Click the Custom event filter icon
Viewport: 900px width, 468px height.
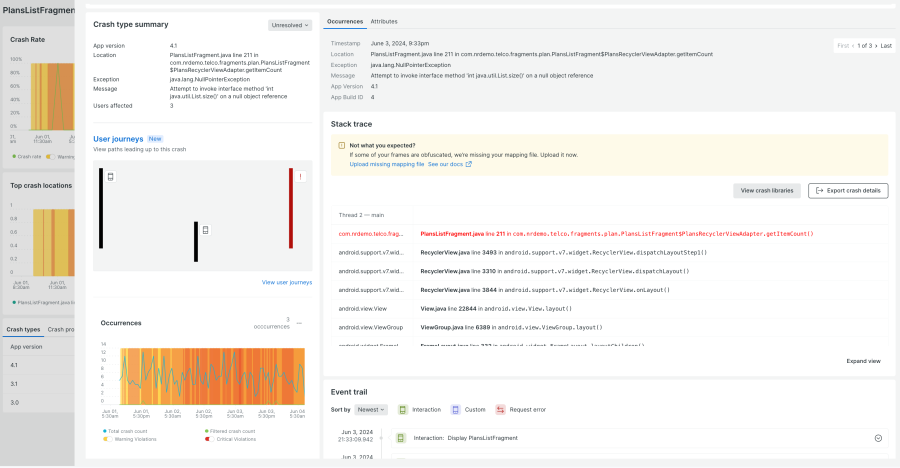click(455, 410)
